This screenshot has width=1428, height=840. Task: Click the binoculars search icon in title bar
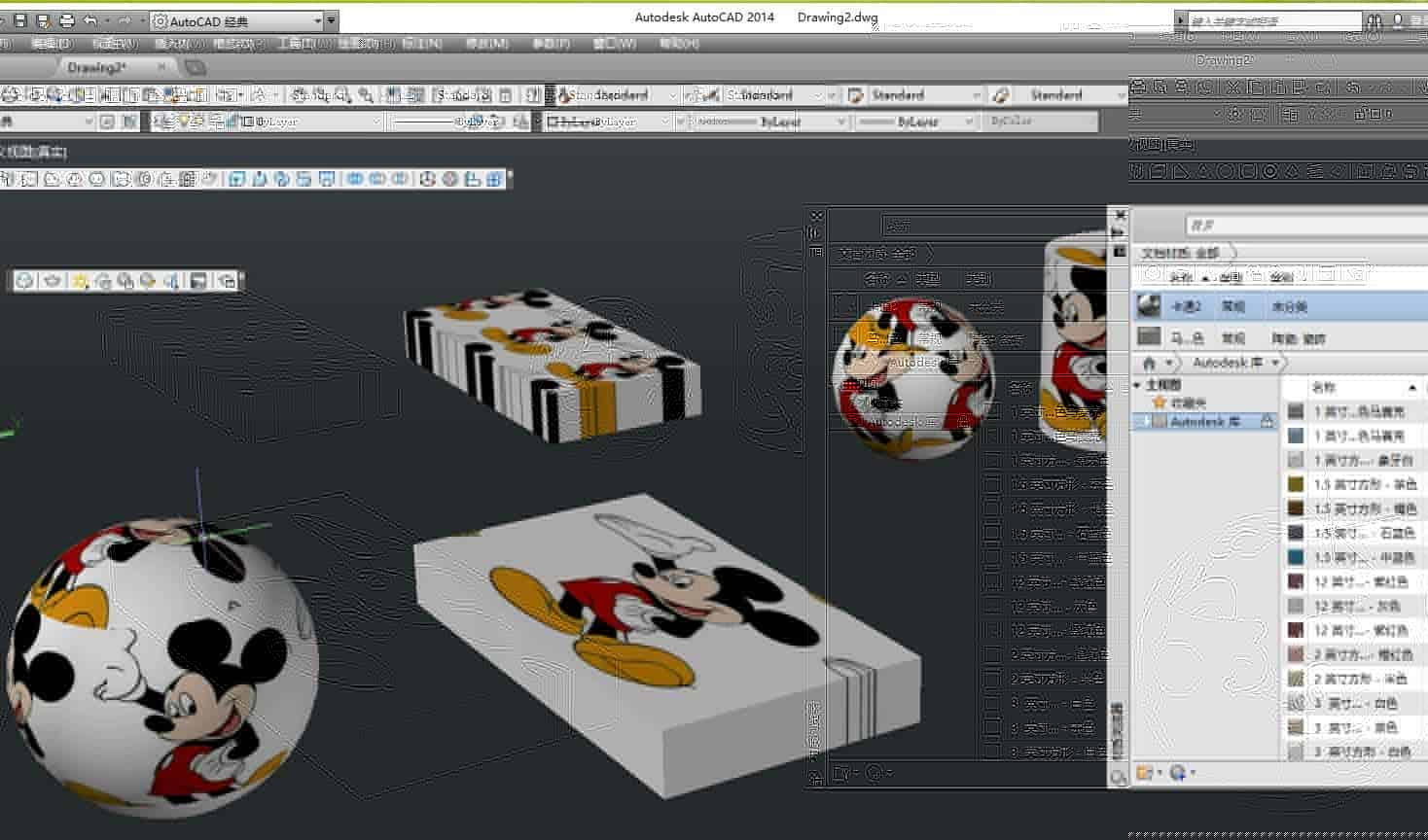coord(1374,20)
